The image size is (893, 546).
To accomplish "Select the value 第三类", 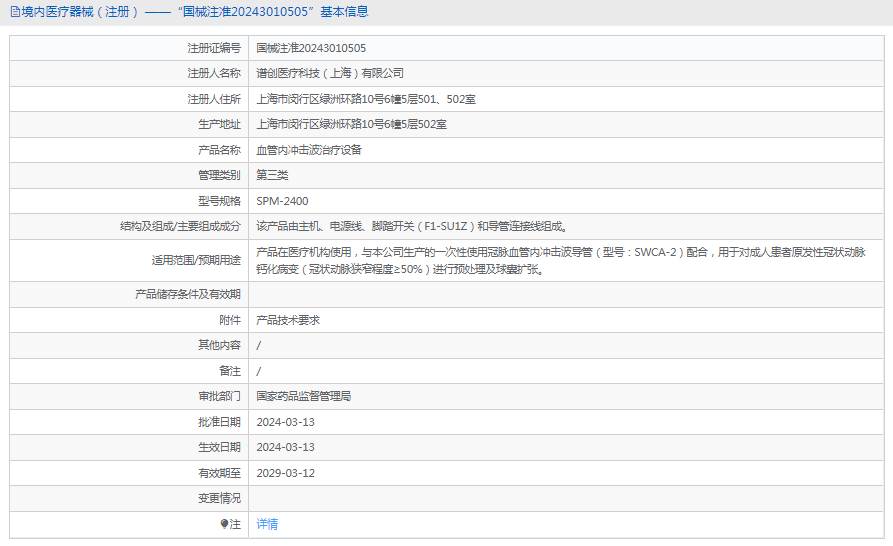I will (272, 175).
